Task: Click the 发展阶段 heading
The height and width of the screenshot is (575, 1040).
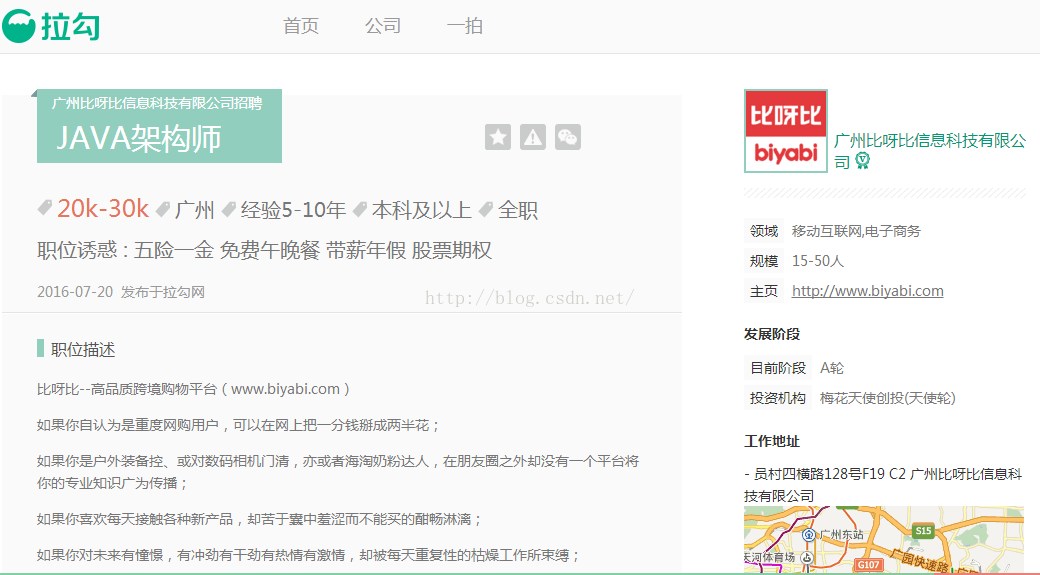Action: pyautogui.click(x=772, y=334)
